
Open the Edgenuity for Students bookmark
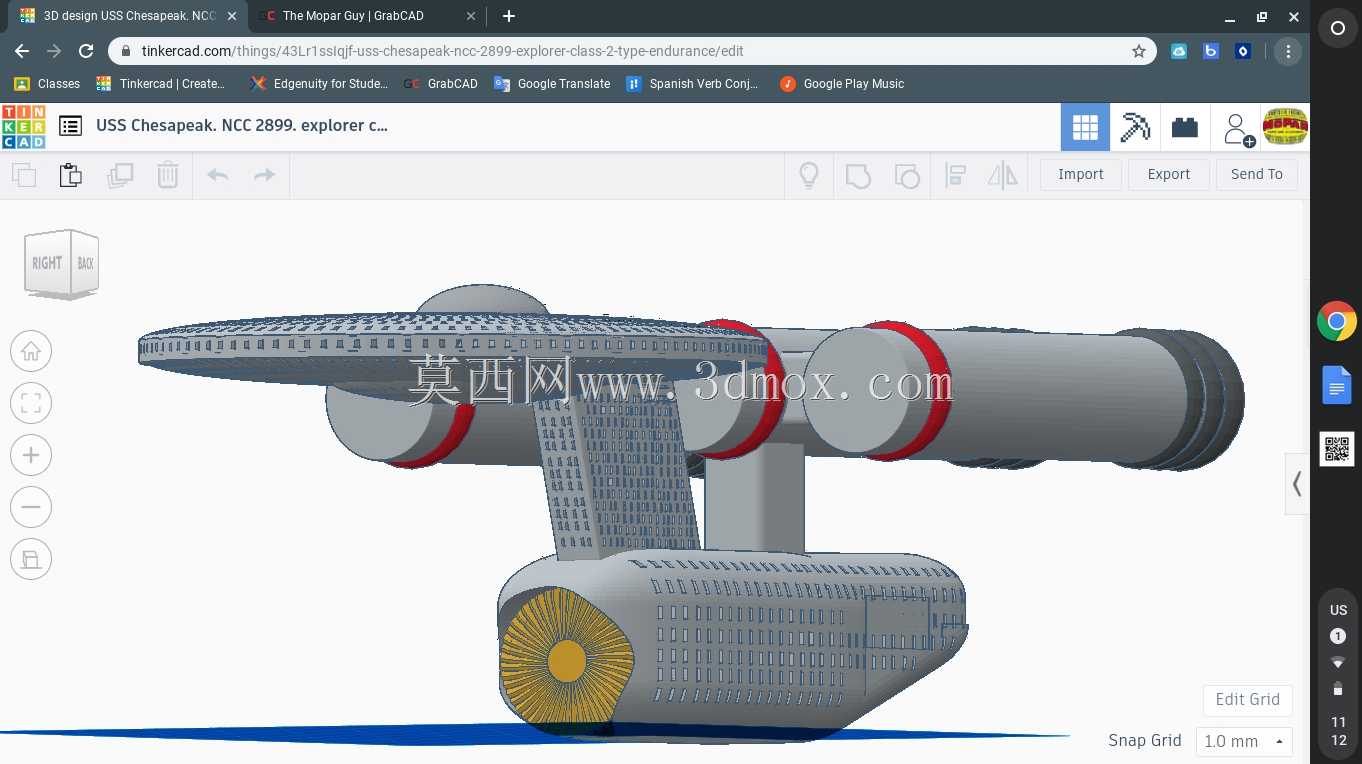[319, 84]
